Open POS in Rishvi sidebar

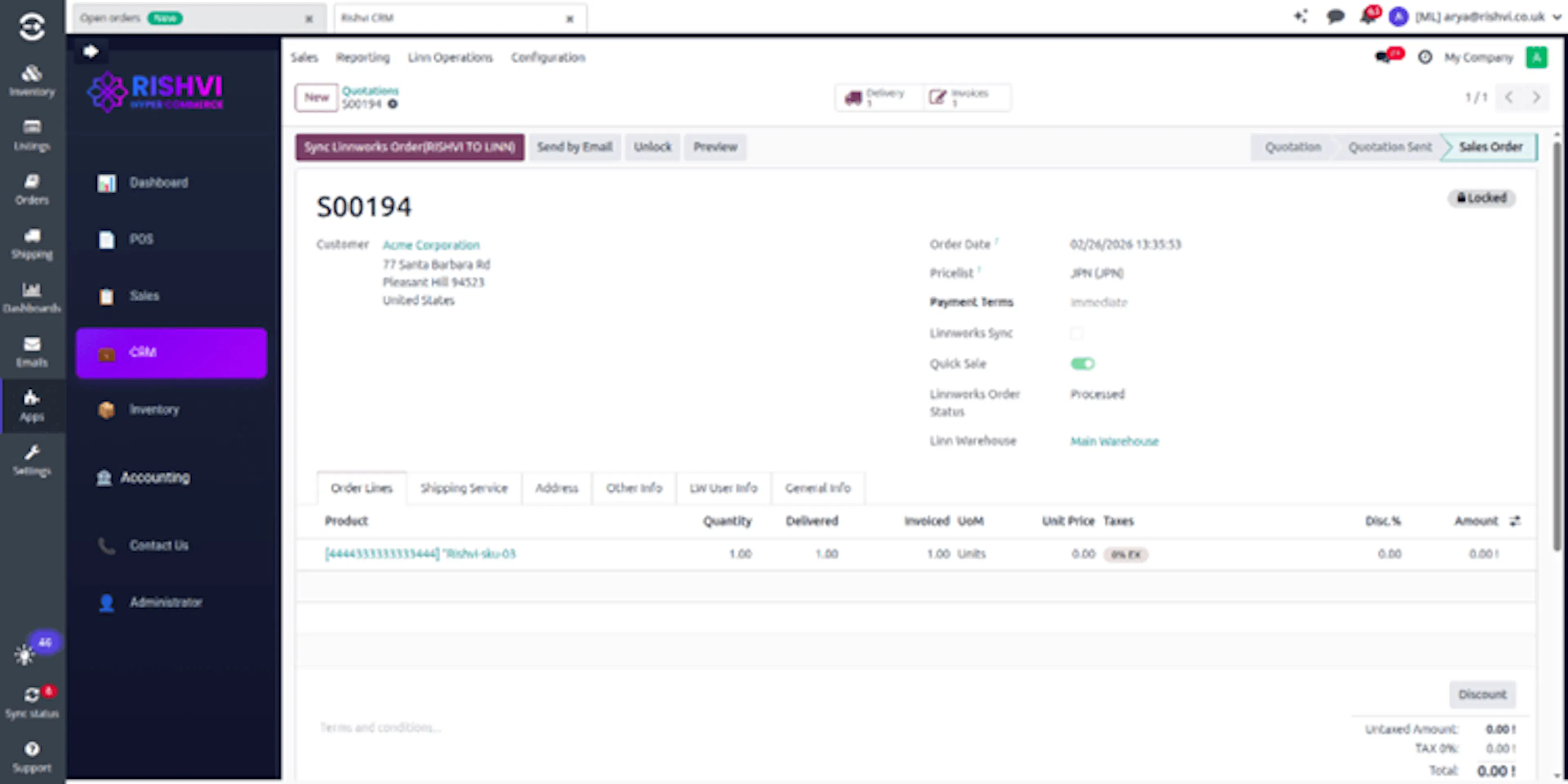(x=171, y=239)
